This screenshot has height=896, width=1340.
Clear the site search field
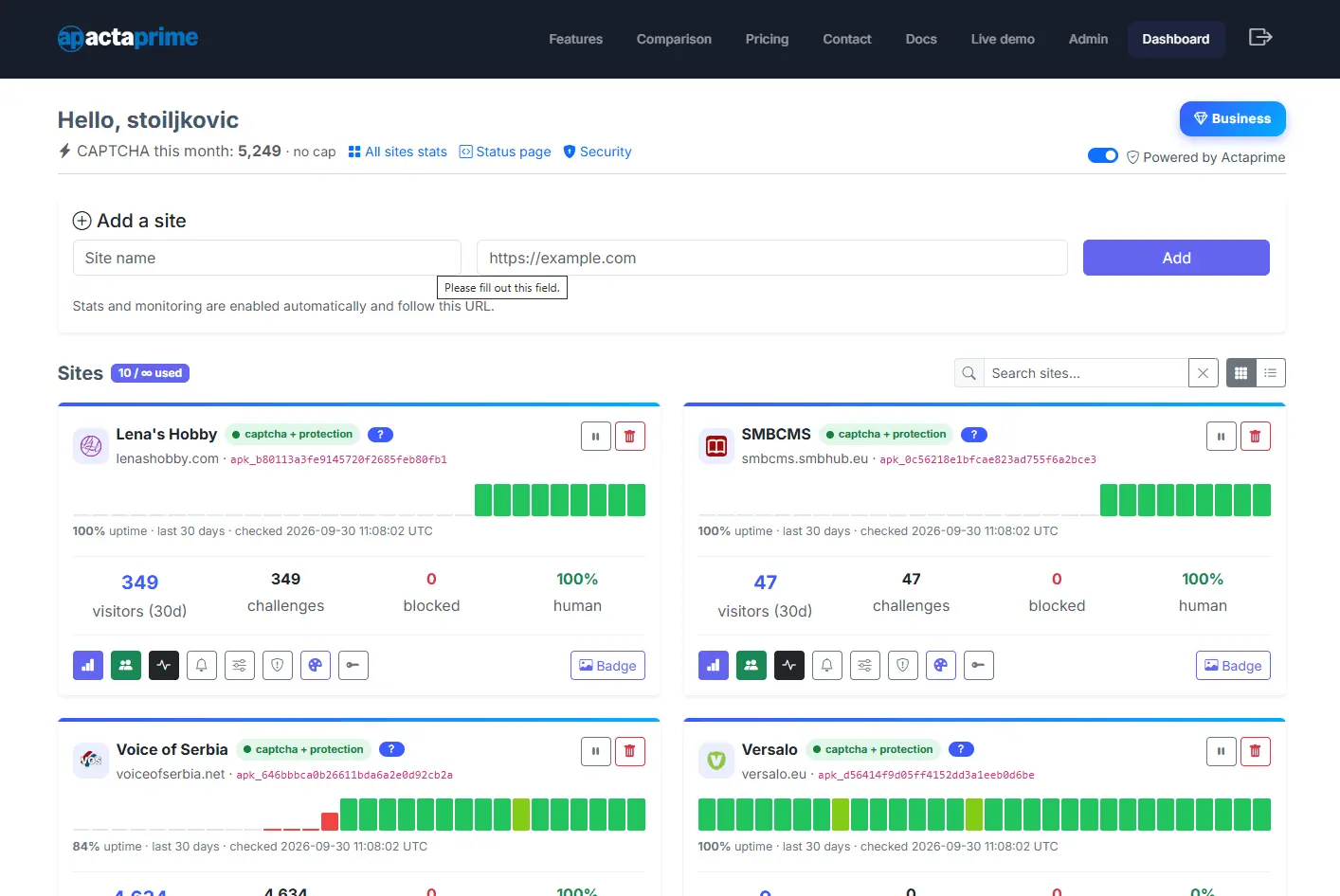(1203, 373)
